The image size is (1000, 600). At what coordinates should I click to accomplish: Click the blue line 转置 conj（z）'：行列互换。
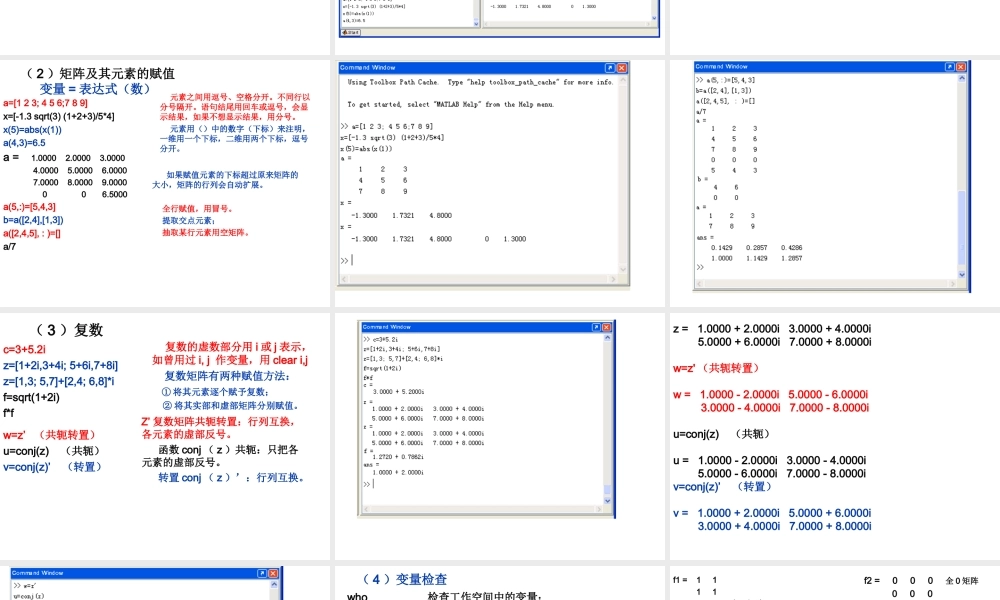233,478
